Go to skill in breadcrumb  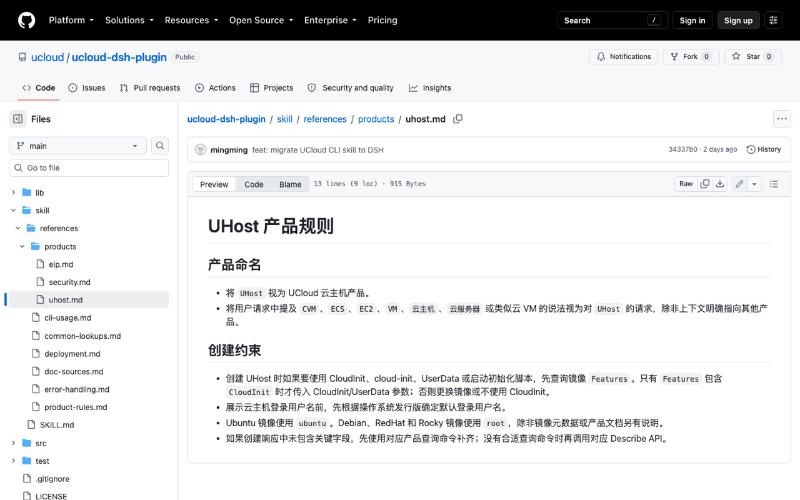pyautogui.click(x=285, y=119)
